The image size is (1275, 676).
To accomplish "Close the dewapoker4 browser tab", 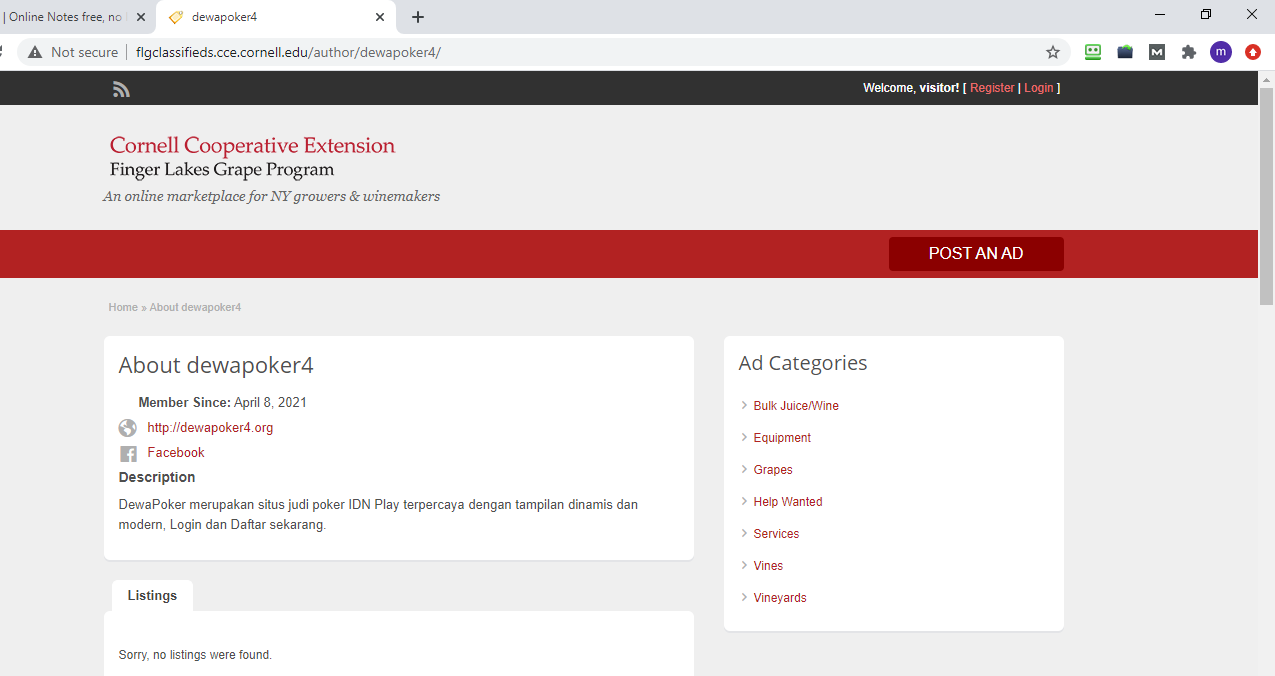I will coord(380,17).
